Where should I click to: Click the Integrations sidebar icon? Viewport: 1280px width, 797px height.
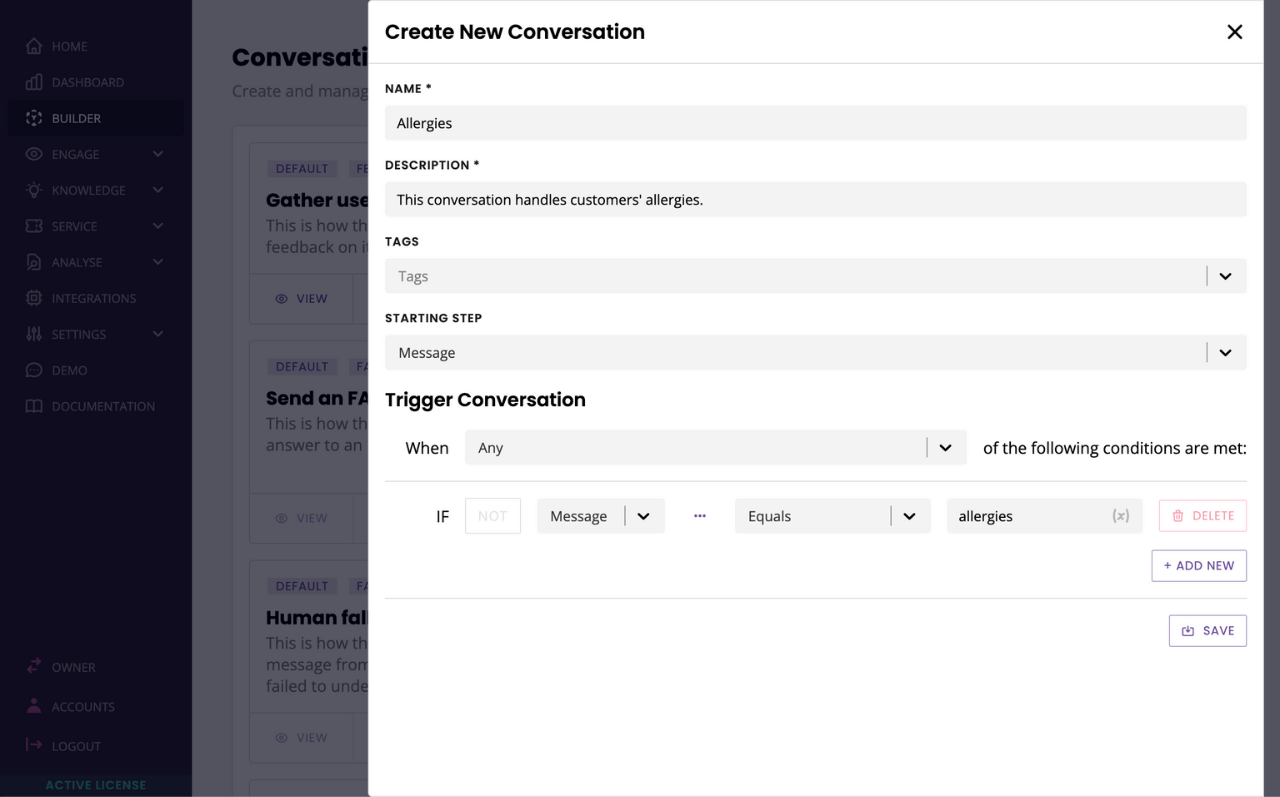[33, 297]
